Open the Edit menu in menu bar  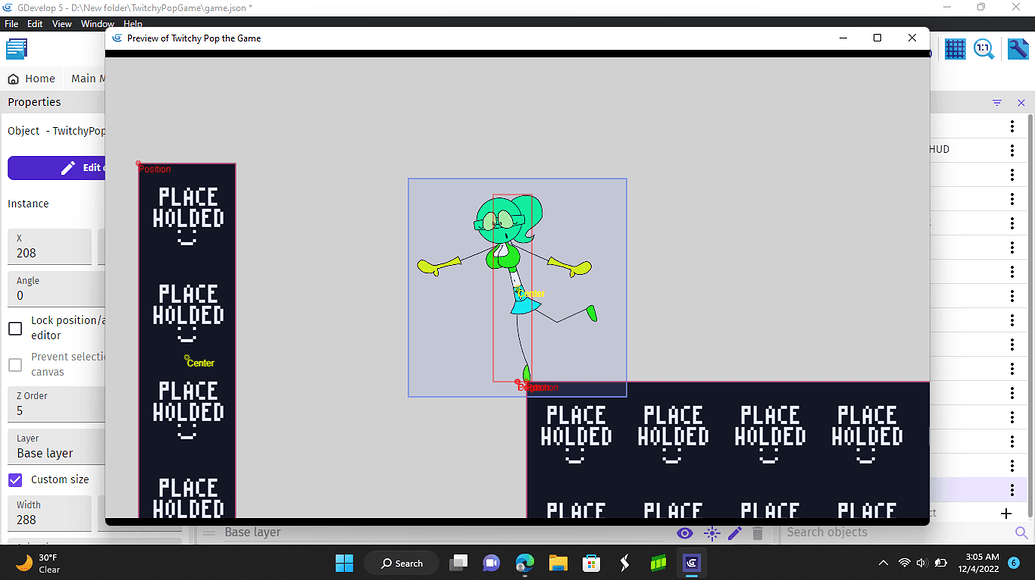coord(35,23)
